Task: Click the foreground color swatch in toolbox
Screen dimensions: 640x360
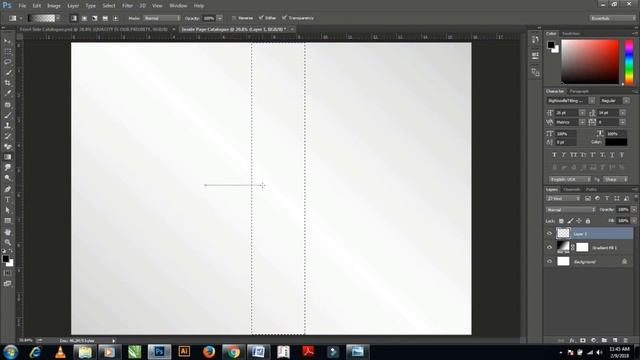Action: (5, 258)
